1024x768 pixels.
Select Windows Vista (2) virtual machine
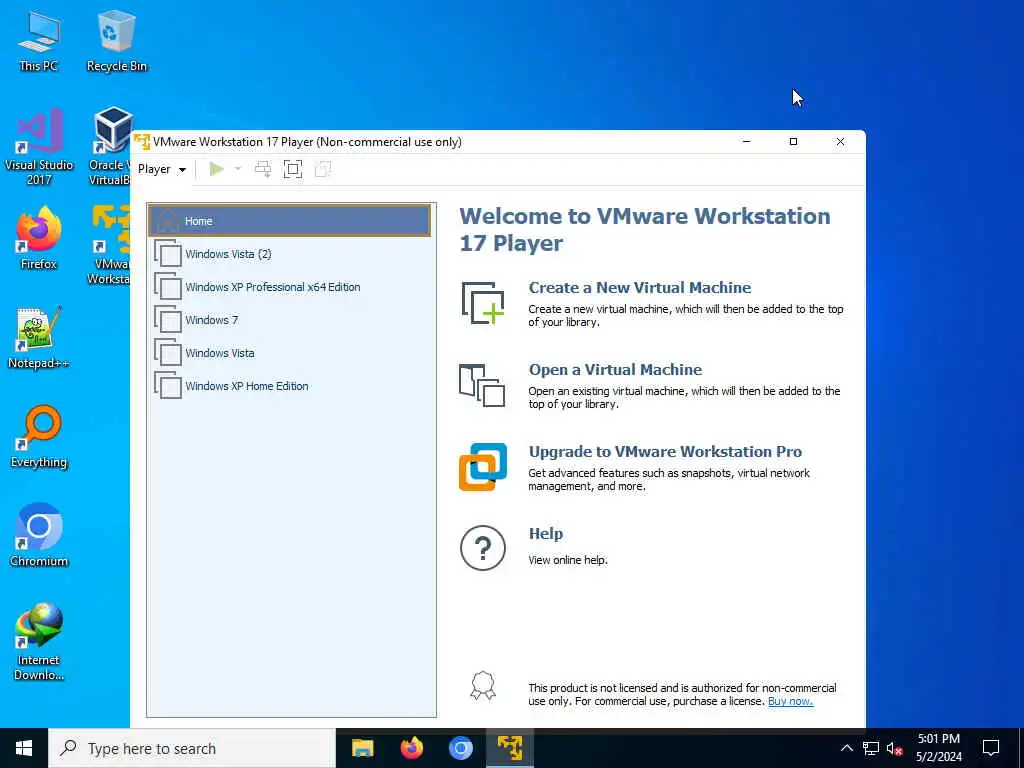289,254
